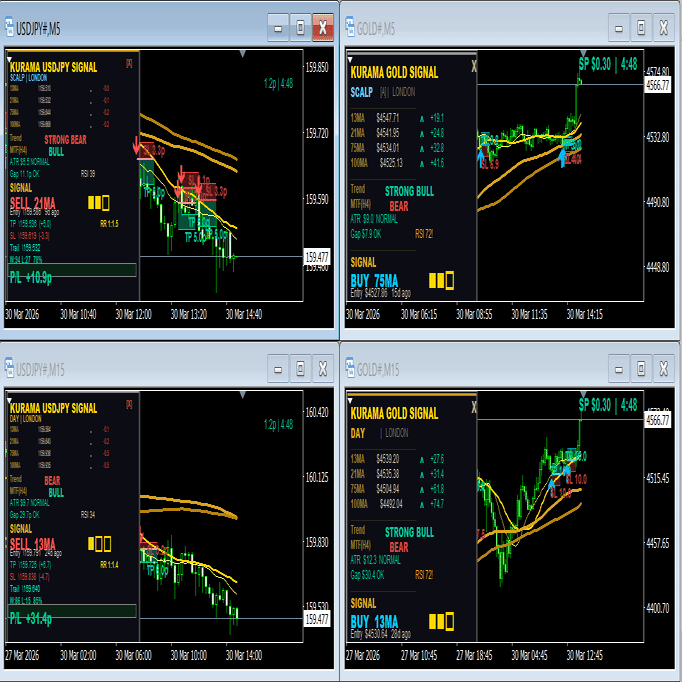Maximize the GOLD#,M5 chart window
The width and height of the screenshot is (682, 682).
tap(641, 28)
